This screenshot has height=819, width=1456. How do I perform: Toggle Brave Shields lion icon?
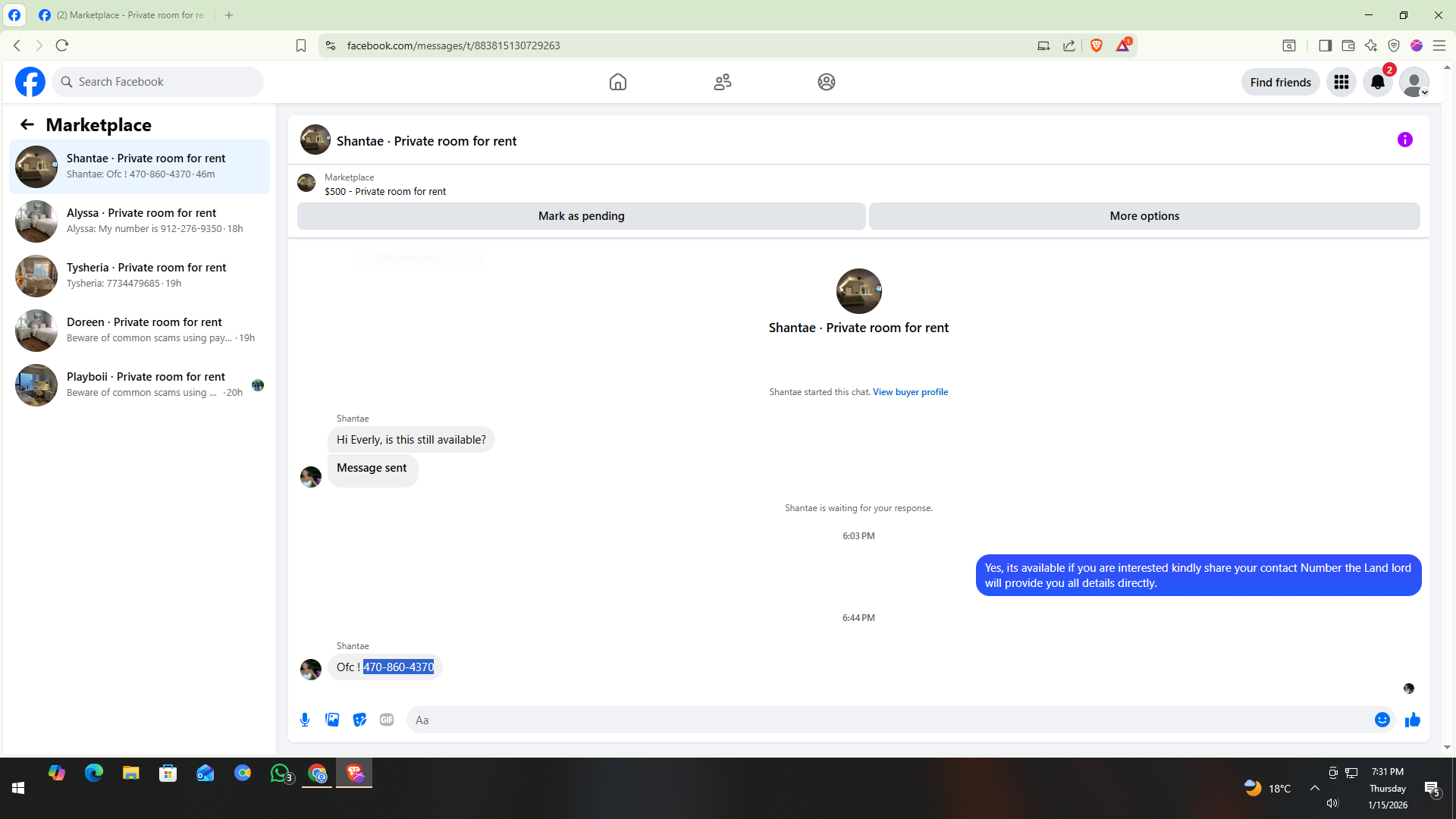[x=1096, y=45]
